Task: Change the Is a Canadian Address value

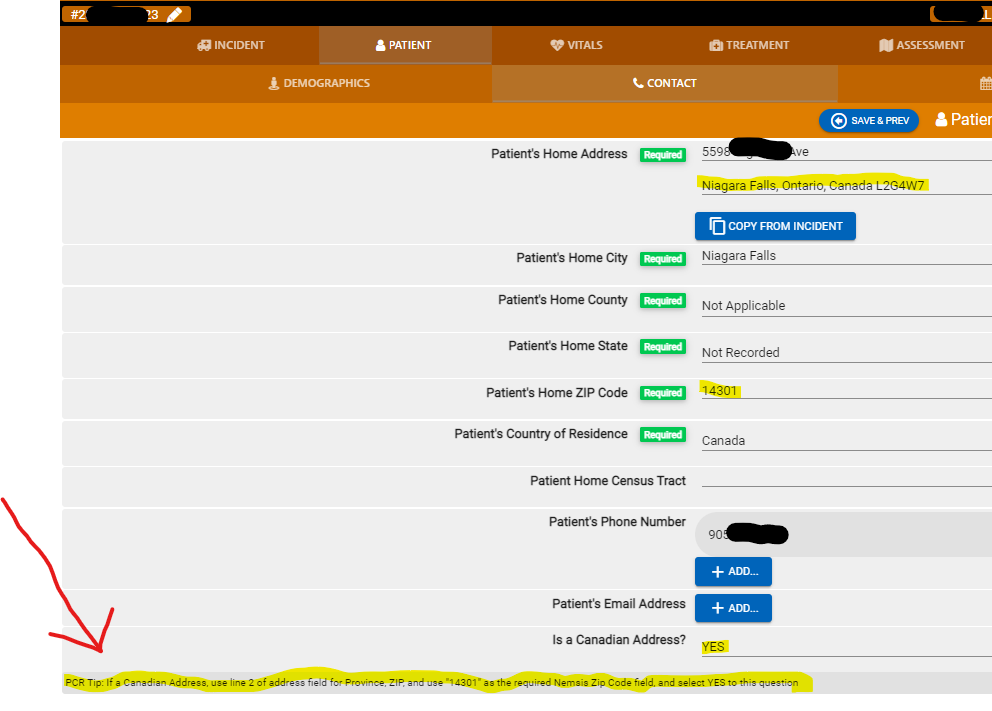Action: point(845,647)
